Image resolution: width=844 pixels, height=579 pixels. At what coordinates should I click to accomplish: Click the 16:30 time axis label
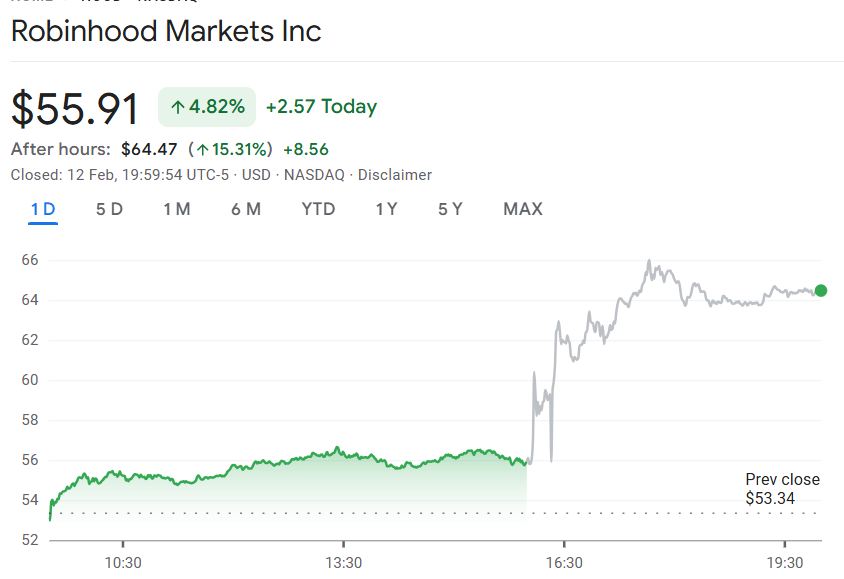pos(564,563)
